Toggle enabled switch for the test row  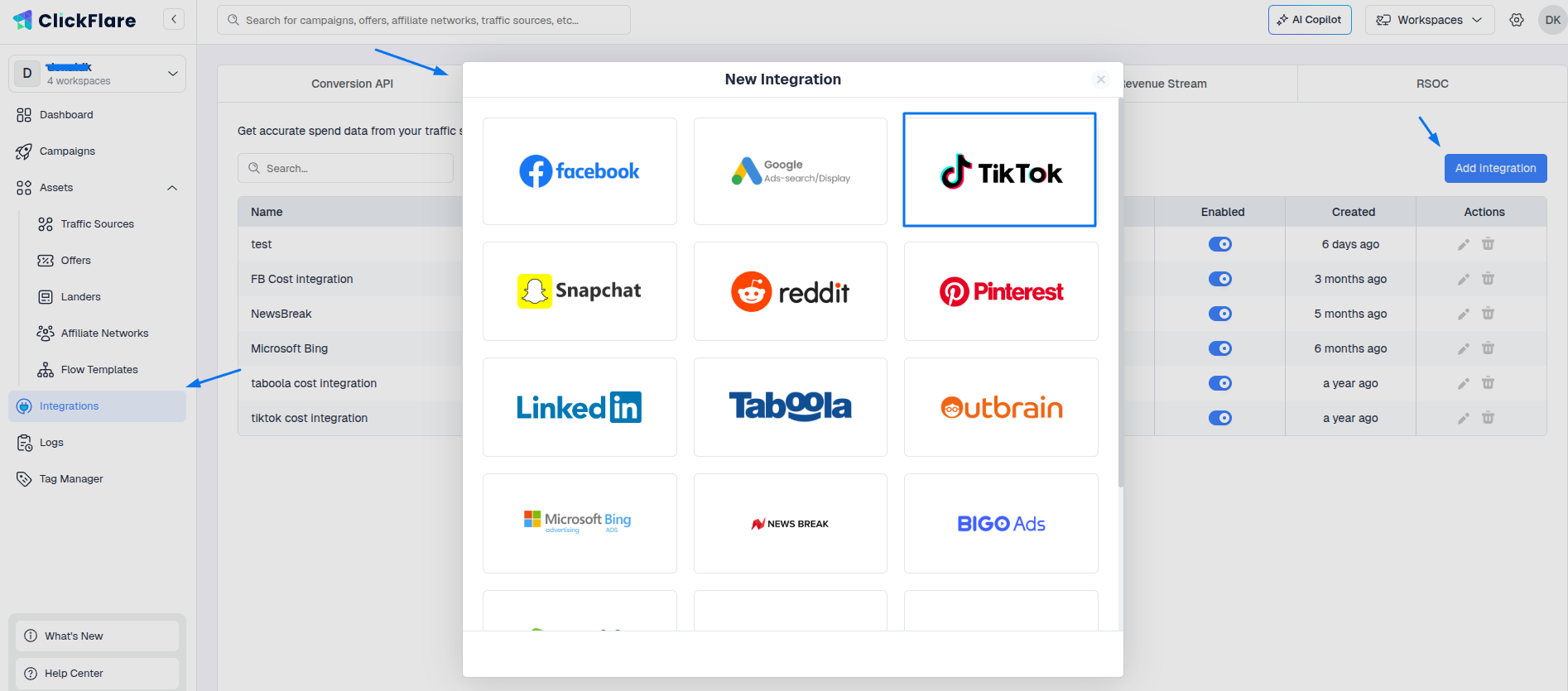[x=1220, y=244]
